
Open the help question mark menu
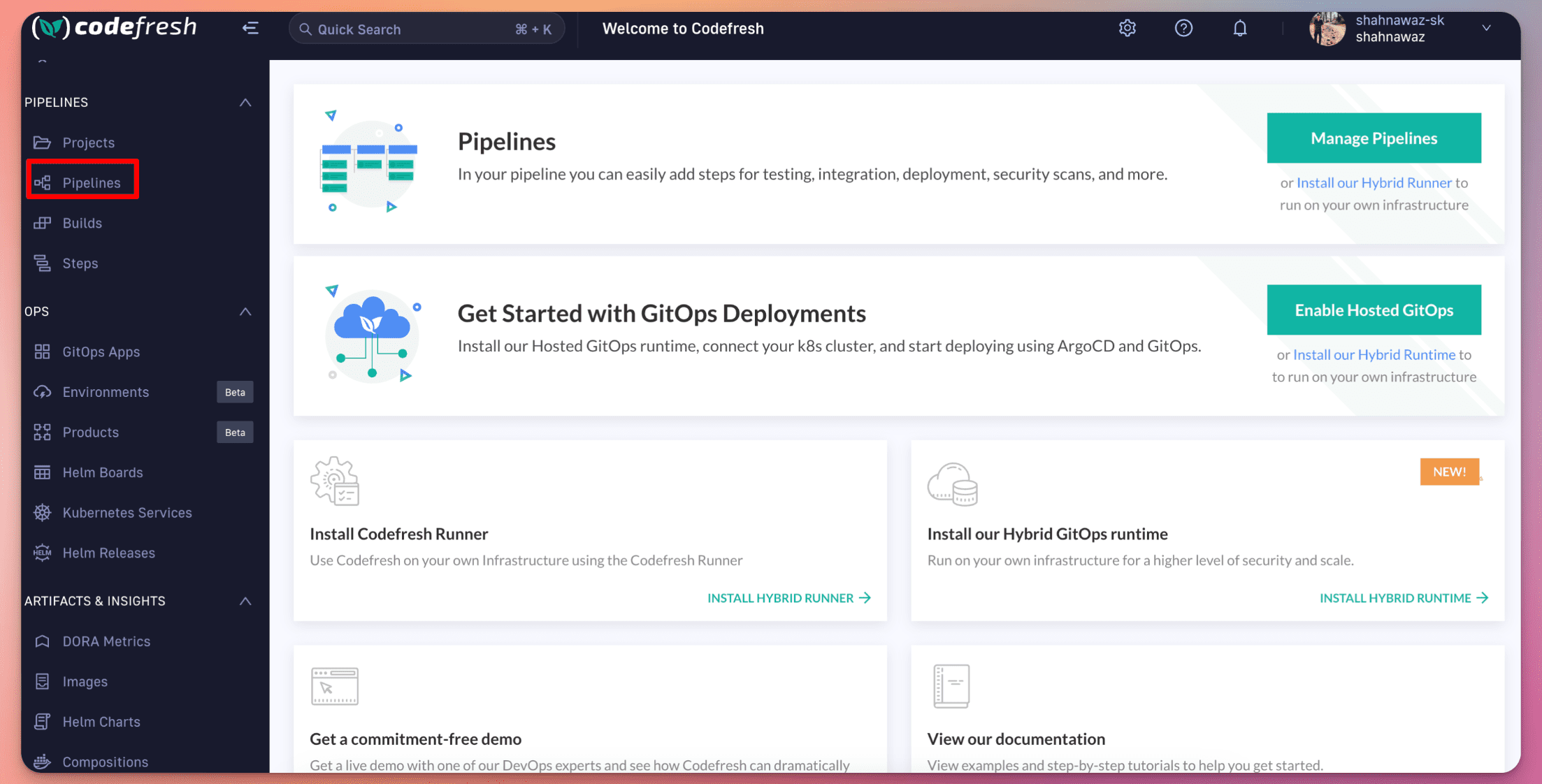click(1183, 28)
